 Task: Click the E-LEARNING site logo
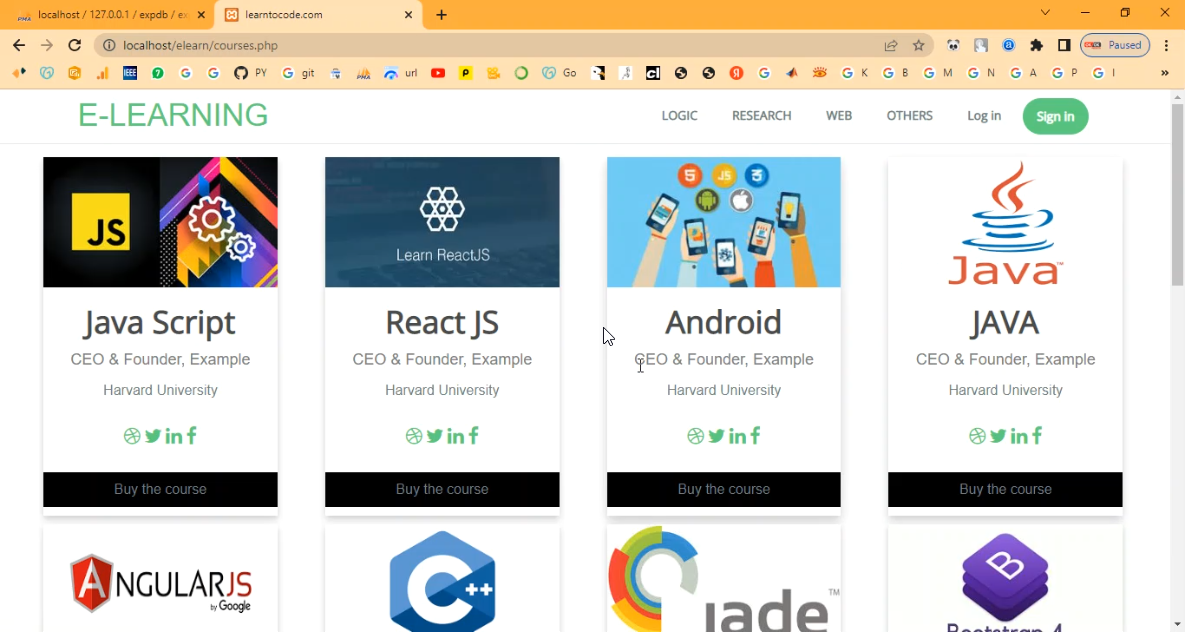[x=173, y=115]
